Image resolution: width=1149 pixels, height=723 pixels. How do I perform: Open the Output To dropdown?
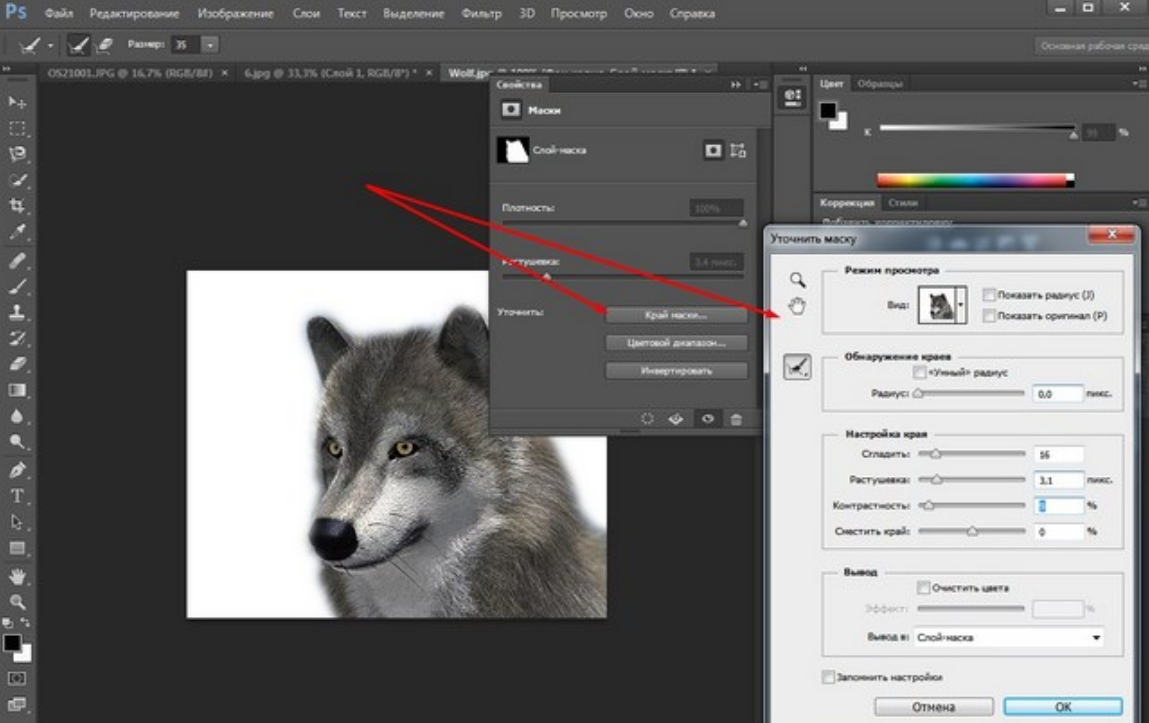point(1008,637)
